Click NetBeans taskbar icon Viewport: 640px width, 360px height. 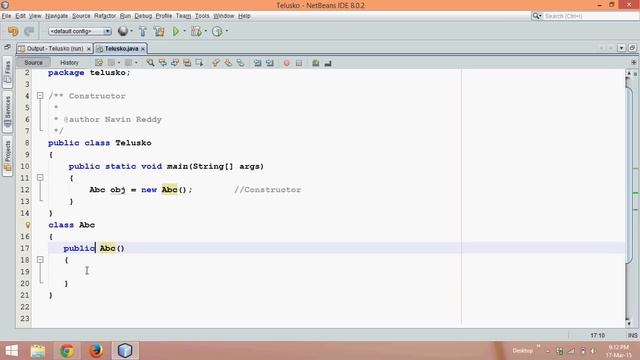[x=125, y=351]
